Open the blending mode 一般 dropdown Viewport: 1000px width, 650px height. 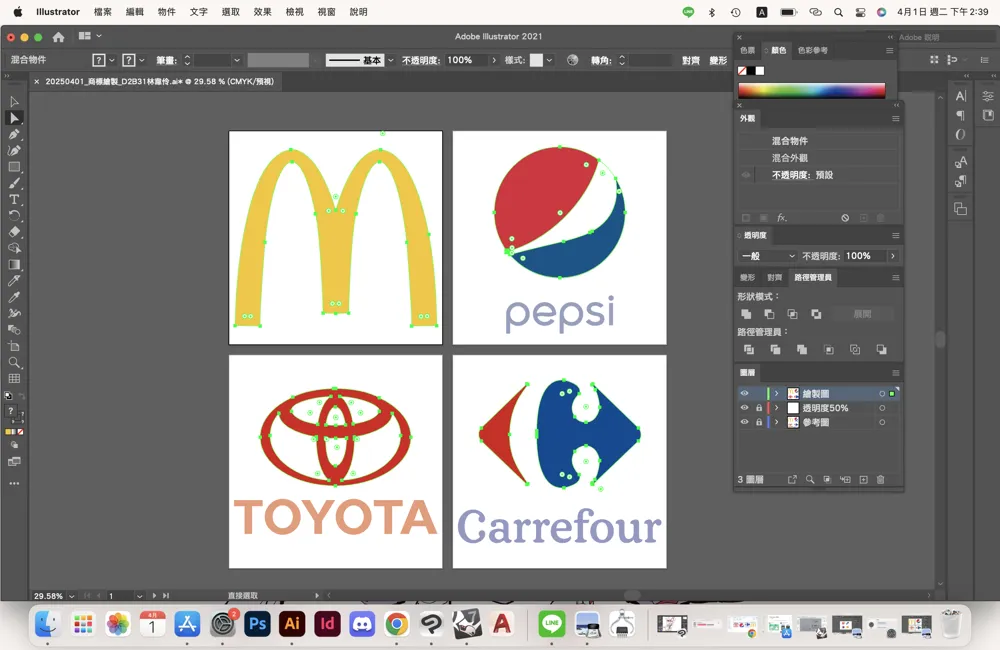(767, 256)
